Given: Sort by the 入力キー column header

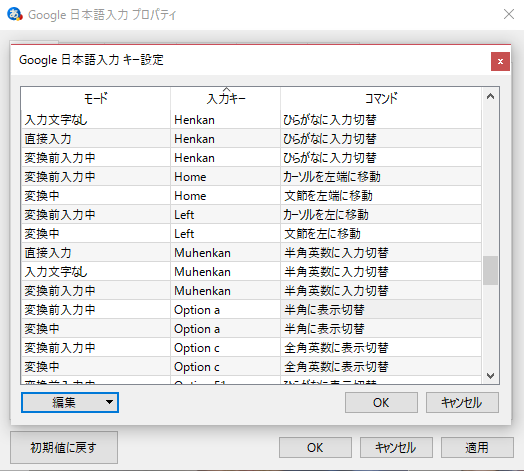Looking at the screenshot, I should tap(226, 99).
